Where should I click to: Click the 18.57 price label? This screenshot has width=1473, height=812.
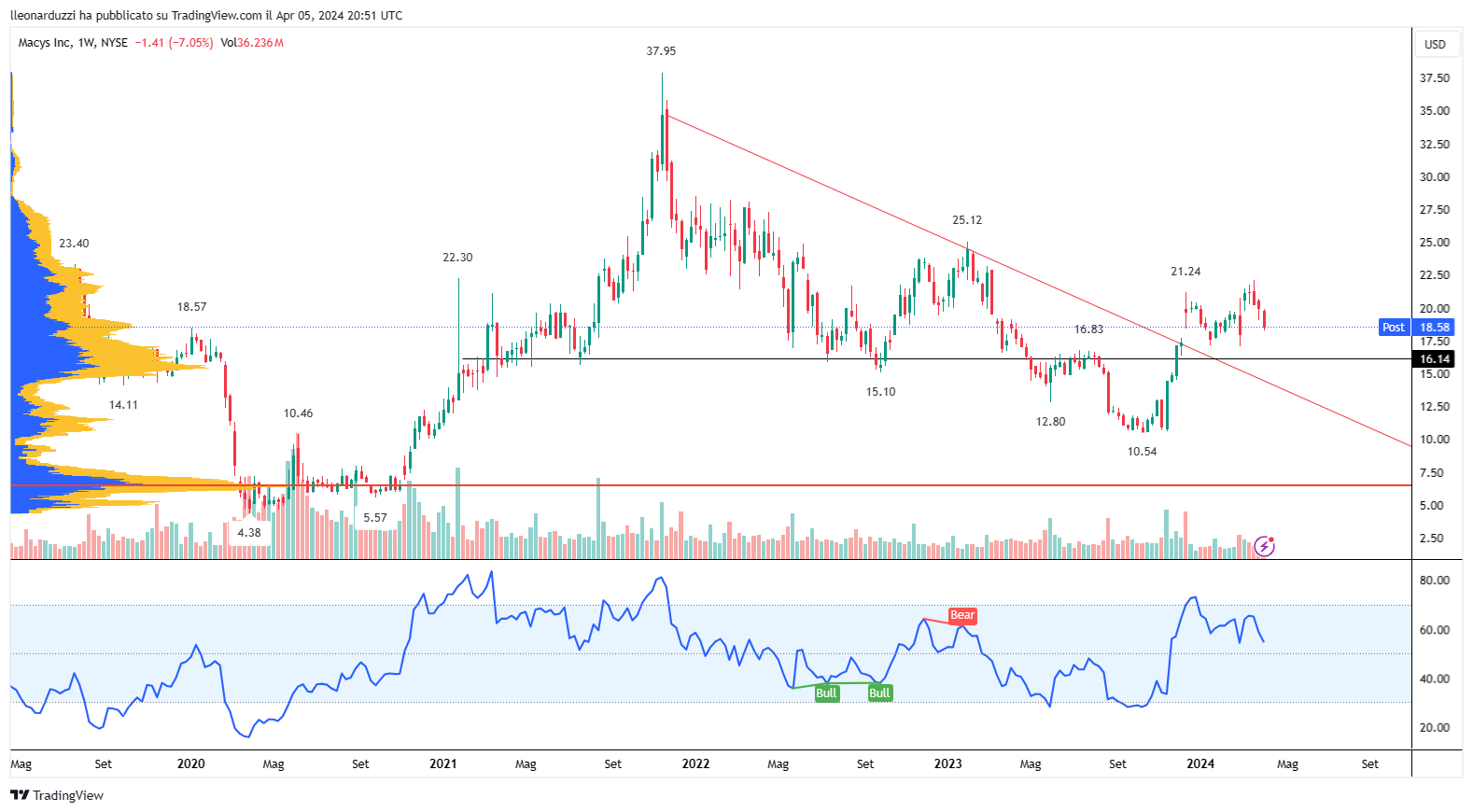[x=191, y=307]
